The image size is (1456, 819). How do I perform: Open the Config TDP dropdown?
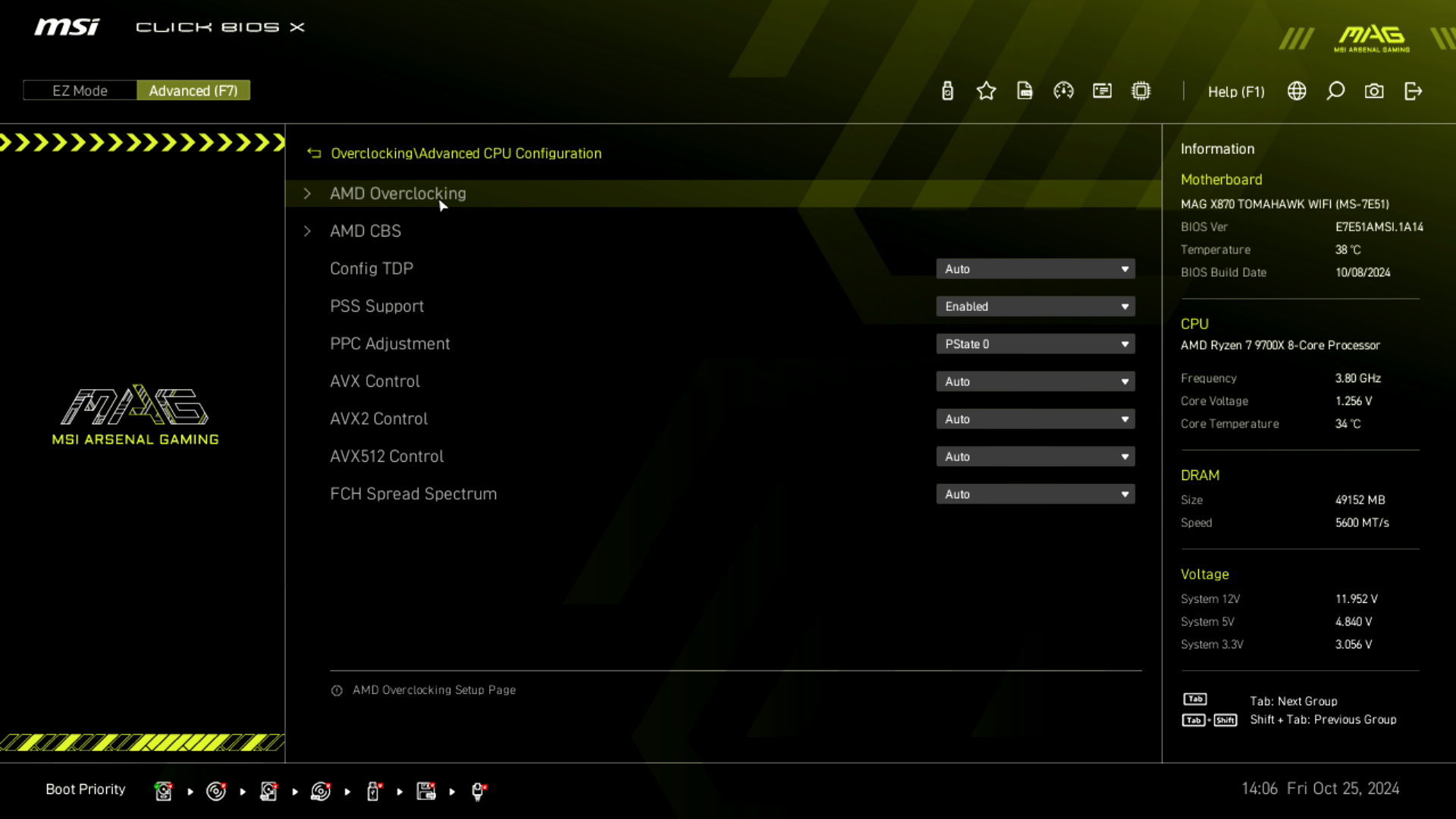(x=1035, y=269)
